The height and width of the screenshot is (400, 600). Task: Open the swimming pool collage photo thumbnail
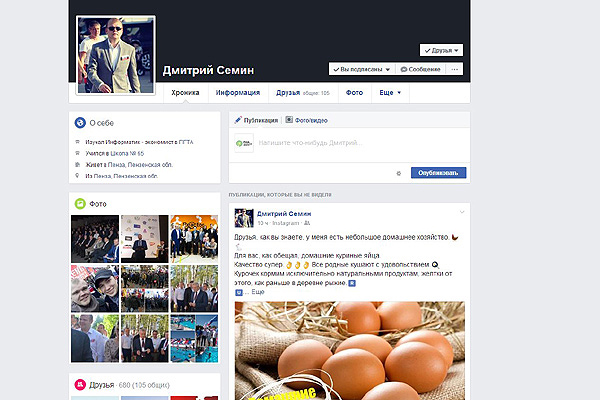[x=194, y=338]
